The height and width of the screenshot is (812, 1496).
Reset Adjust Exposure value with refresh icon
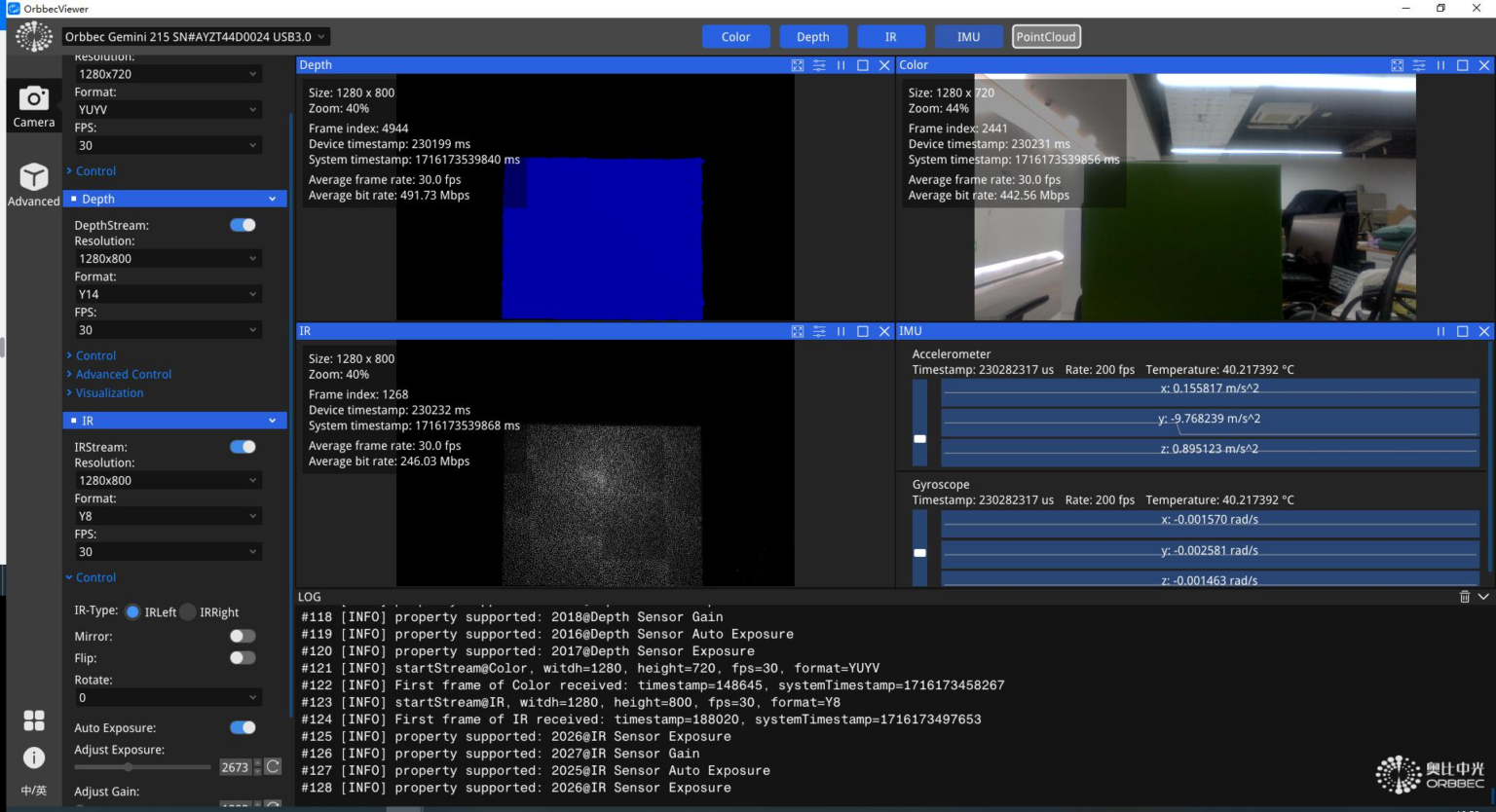(x=274, y=767)
